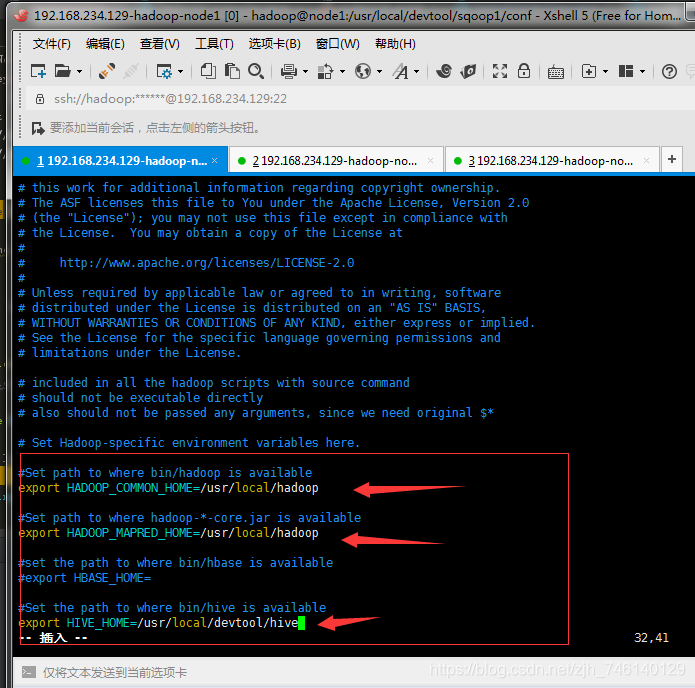Click the Xshell window title bar icon
695x688 pixels.
click(21, 16)
